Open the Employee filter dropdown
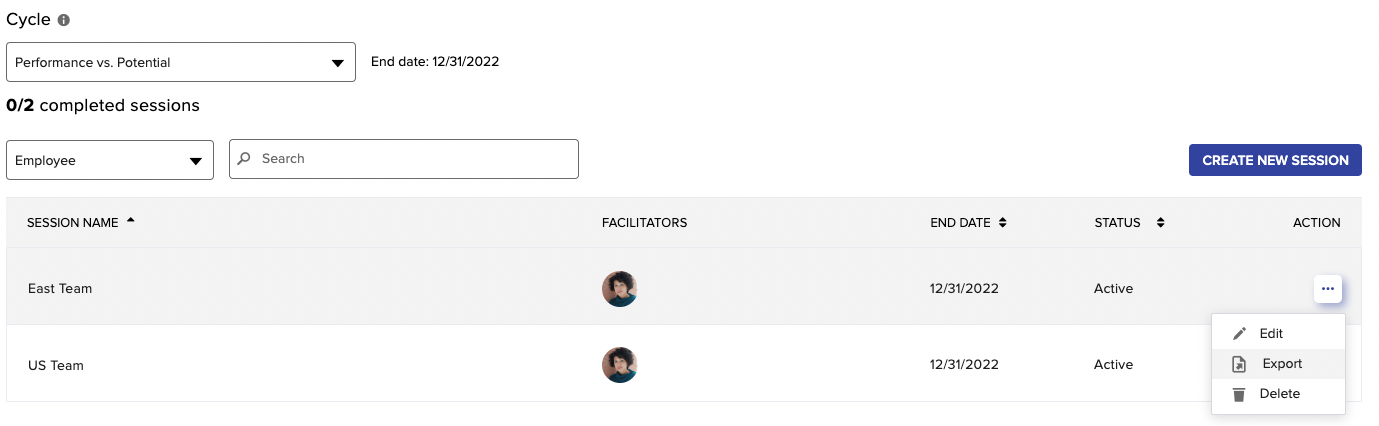 110,160
